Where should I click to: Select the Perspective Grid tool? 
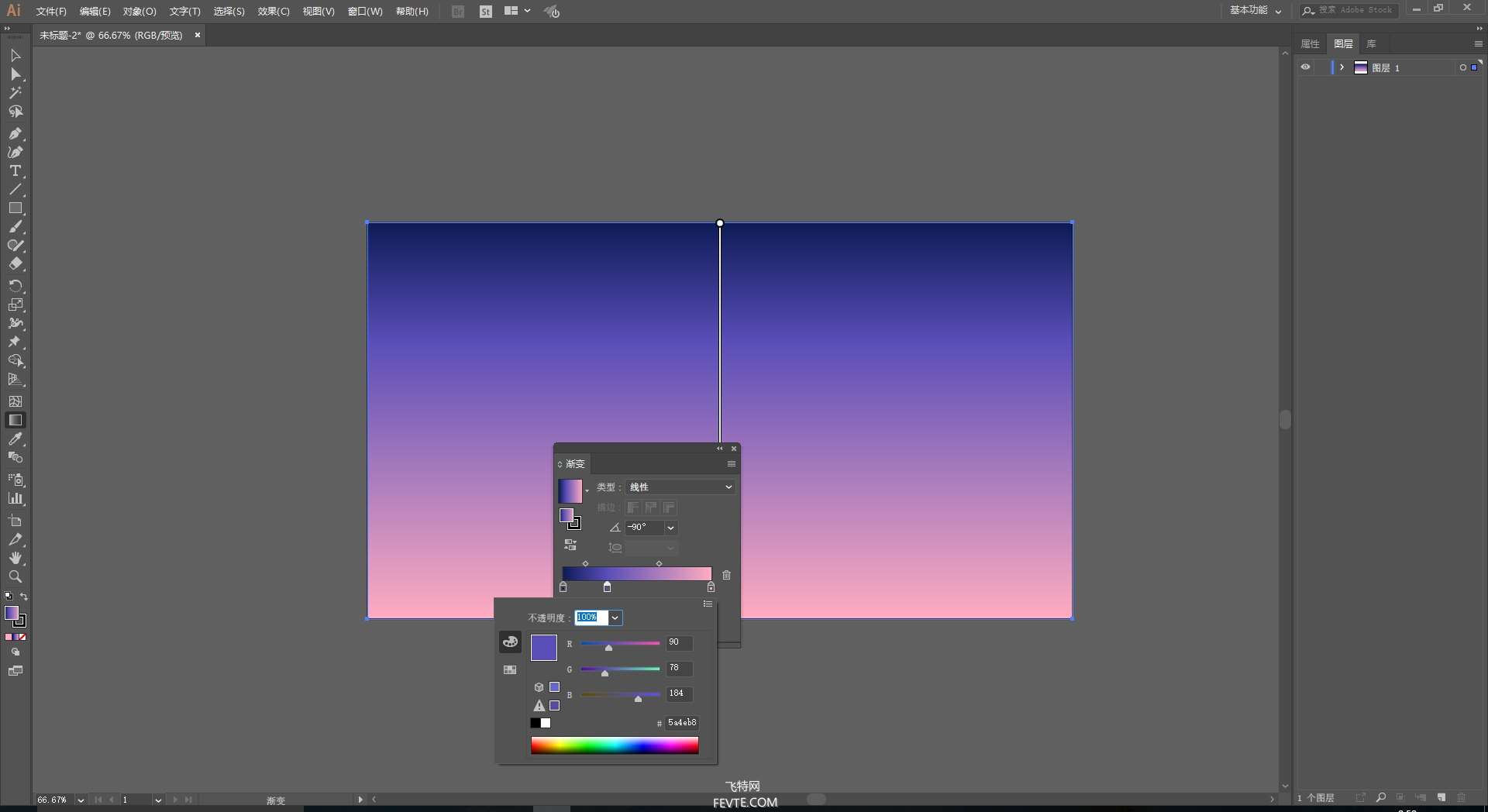[15, 380]
